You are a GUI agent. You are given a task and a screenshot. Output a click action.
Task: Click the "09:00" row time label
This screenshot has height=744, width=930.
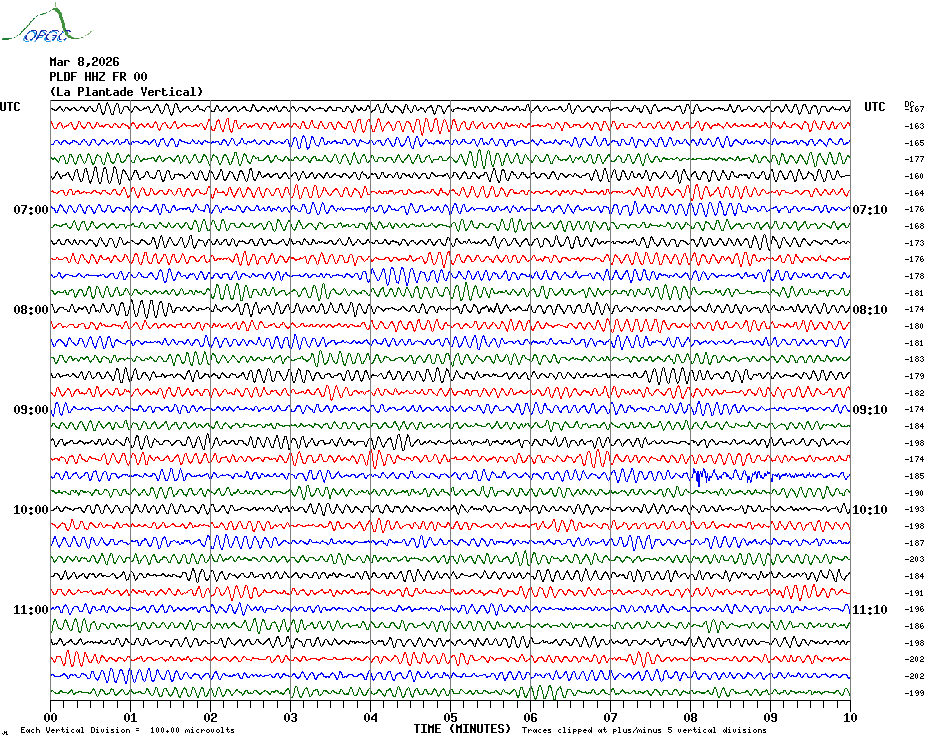(x=31, y=410)
